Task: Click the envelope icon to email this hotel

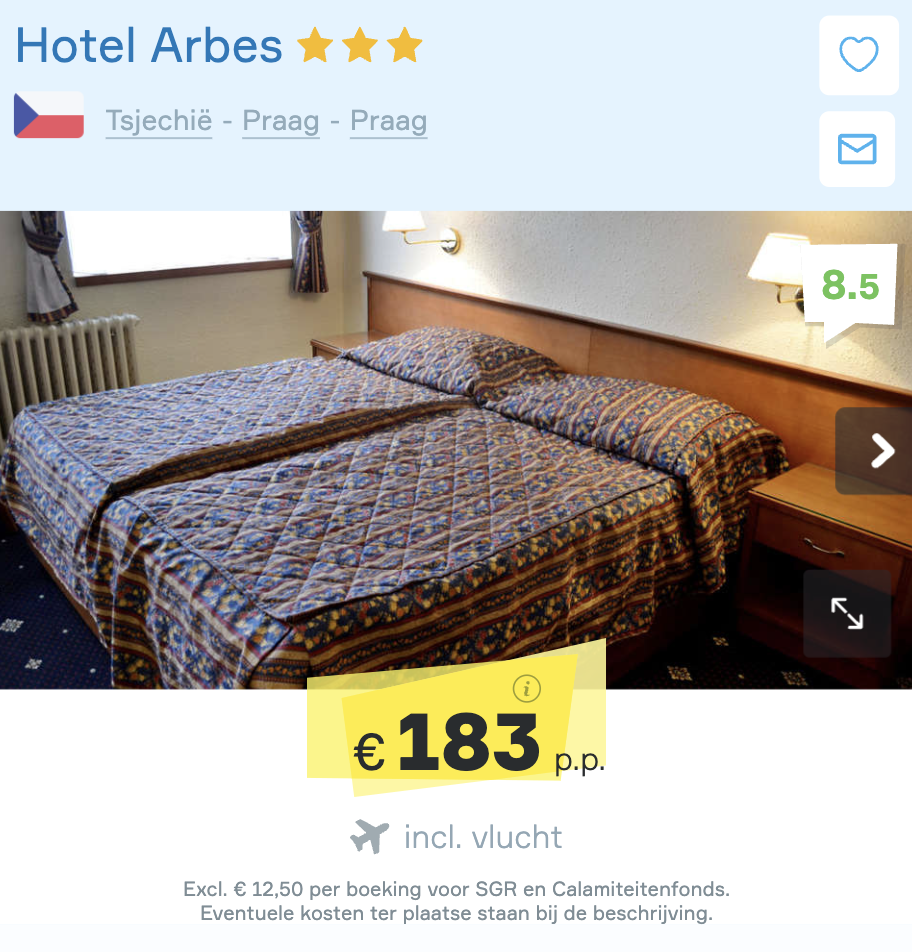Action: click(x=857, y=149)
